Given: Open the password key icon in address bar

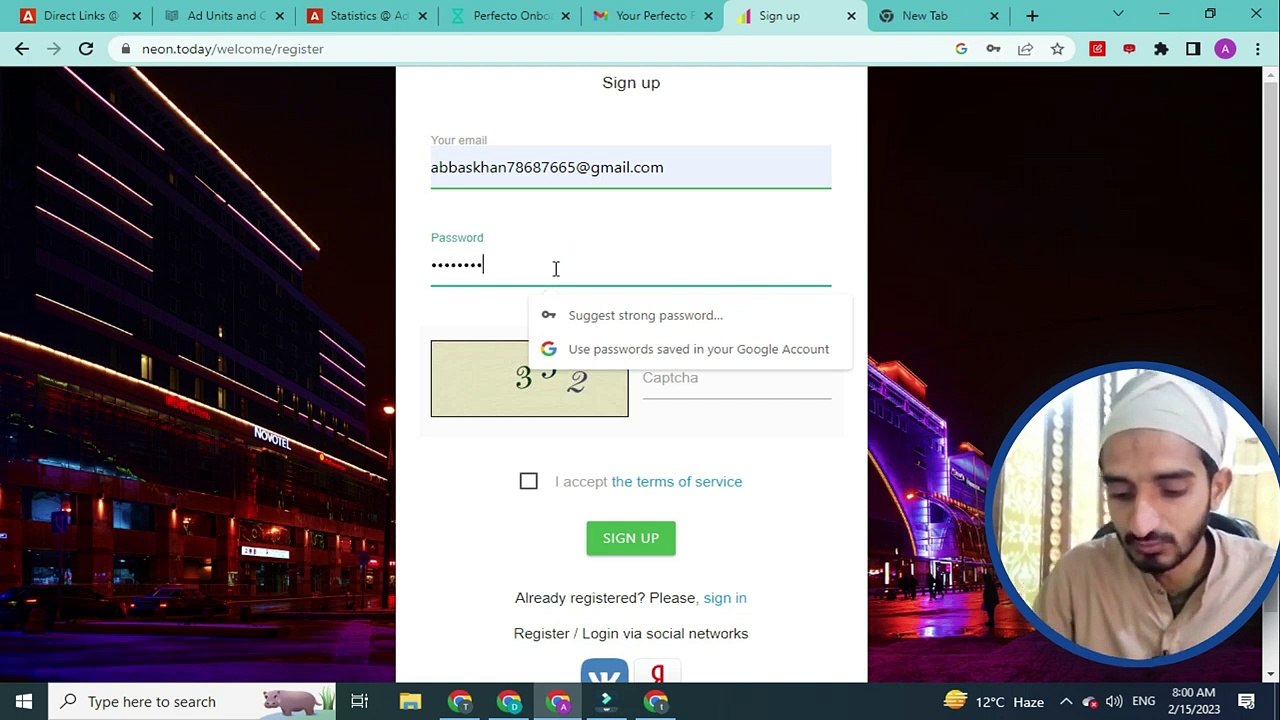Looking at the screenshot, I should [993, 49].
